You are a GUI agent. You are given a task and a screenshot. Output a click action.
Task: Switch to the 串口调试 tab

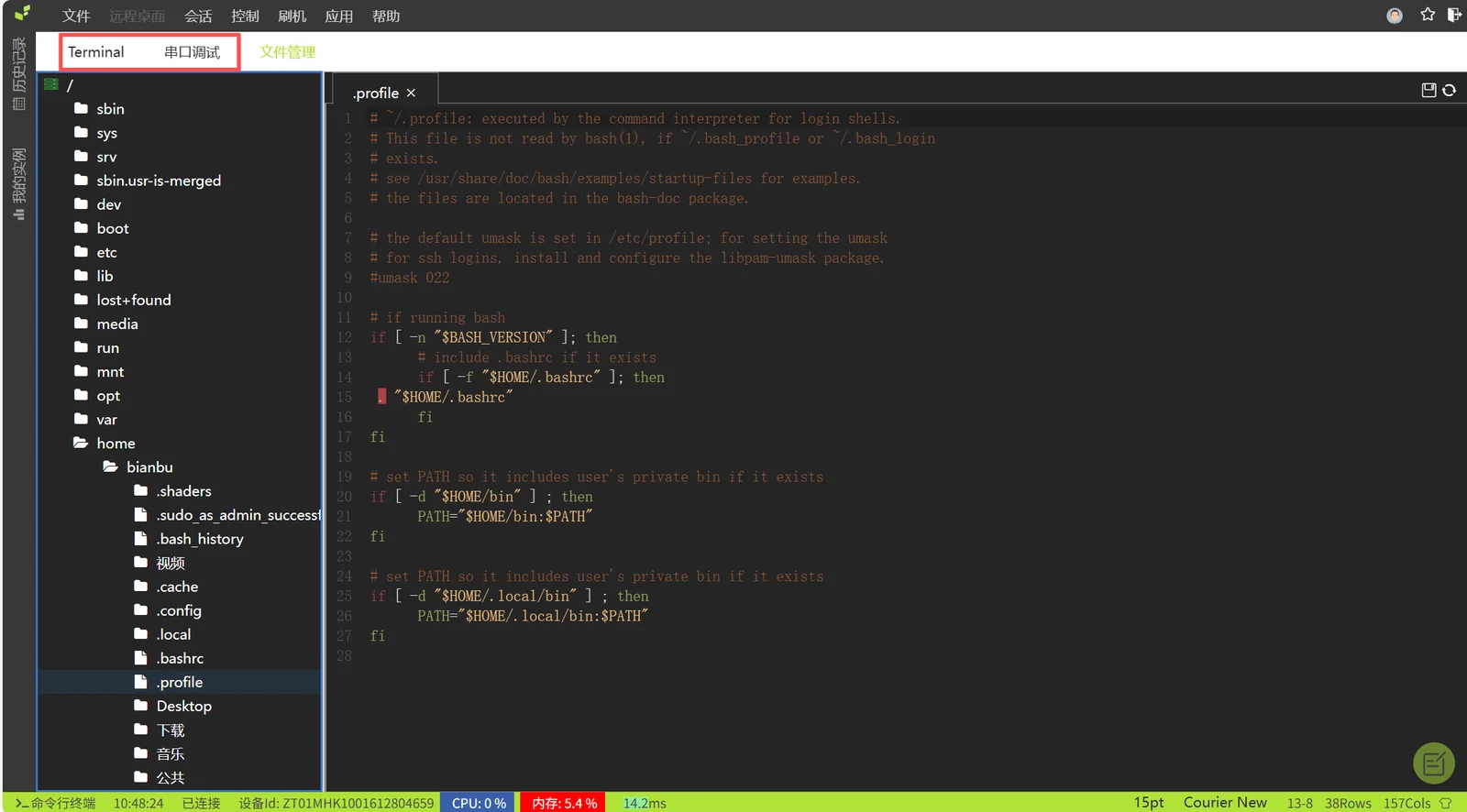(x=192, y=52)
